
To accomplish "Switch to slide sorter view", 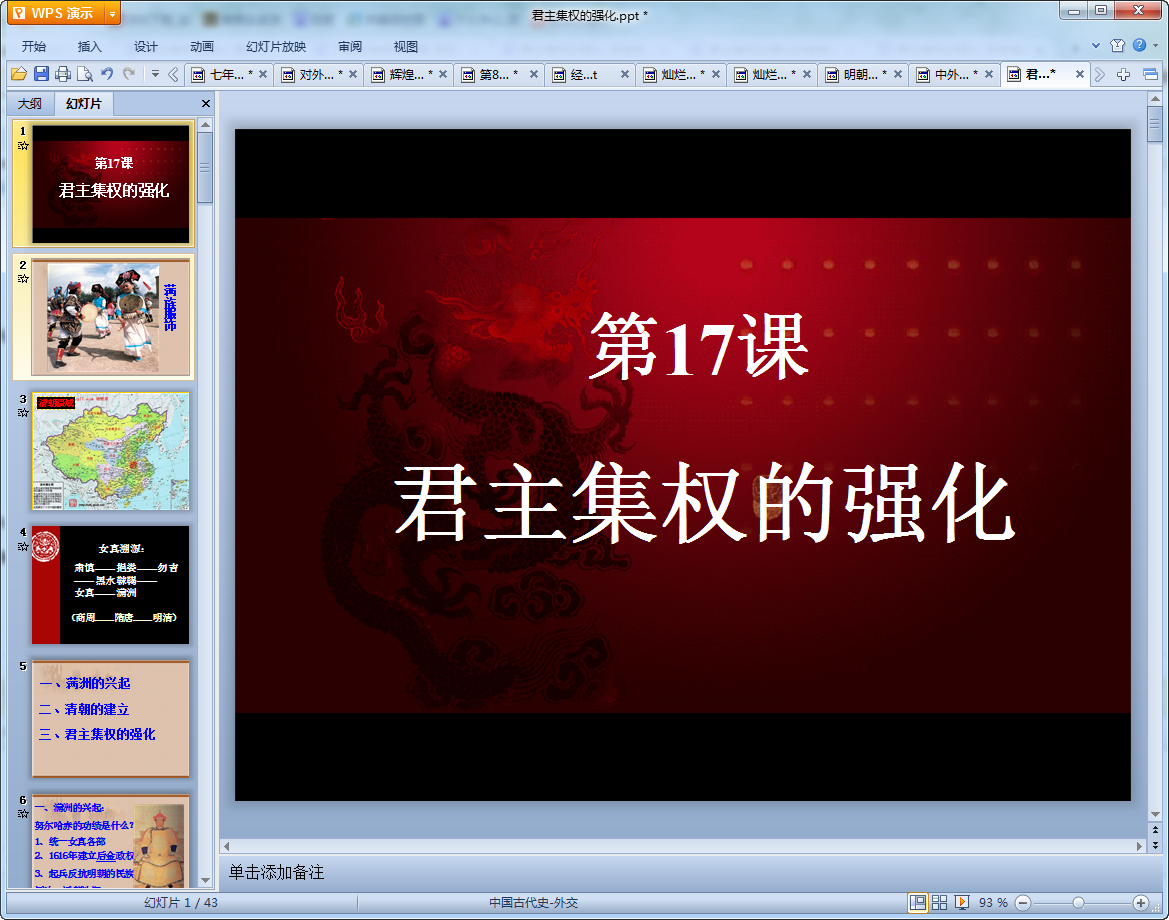I will click(x=939, y=903).
